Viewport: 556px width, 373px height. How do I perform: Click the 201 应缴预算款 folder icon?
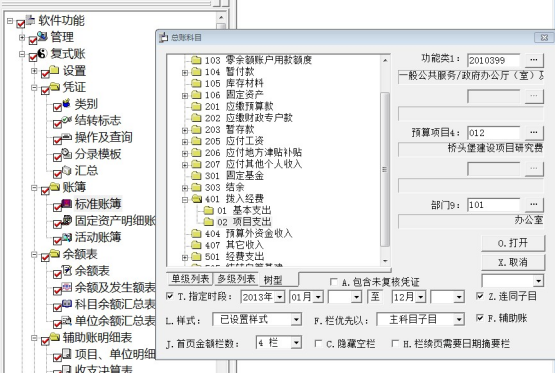196,106
